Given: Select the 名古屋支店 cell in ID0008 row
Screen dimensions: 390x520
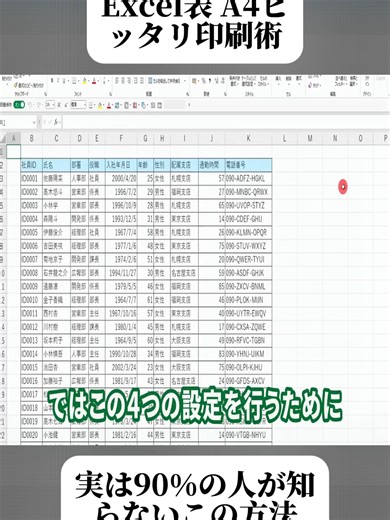Looking at the screenshot, I should point(184,273).
